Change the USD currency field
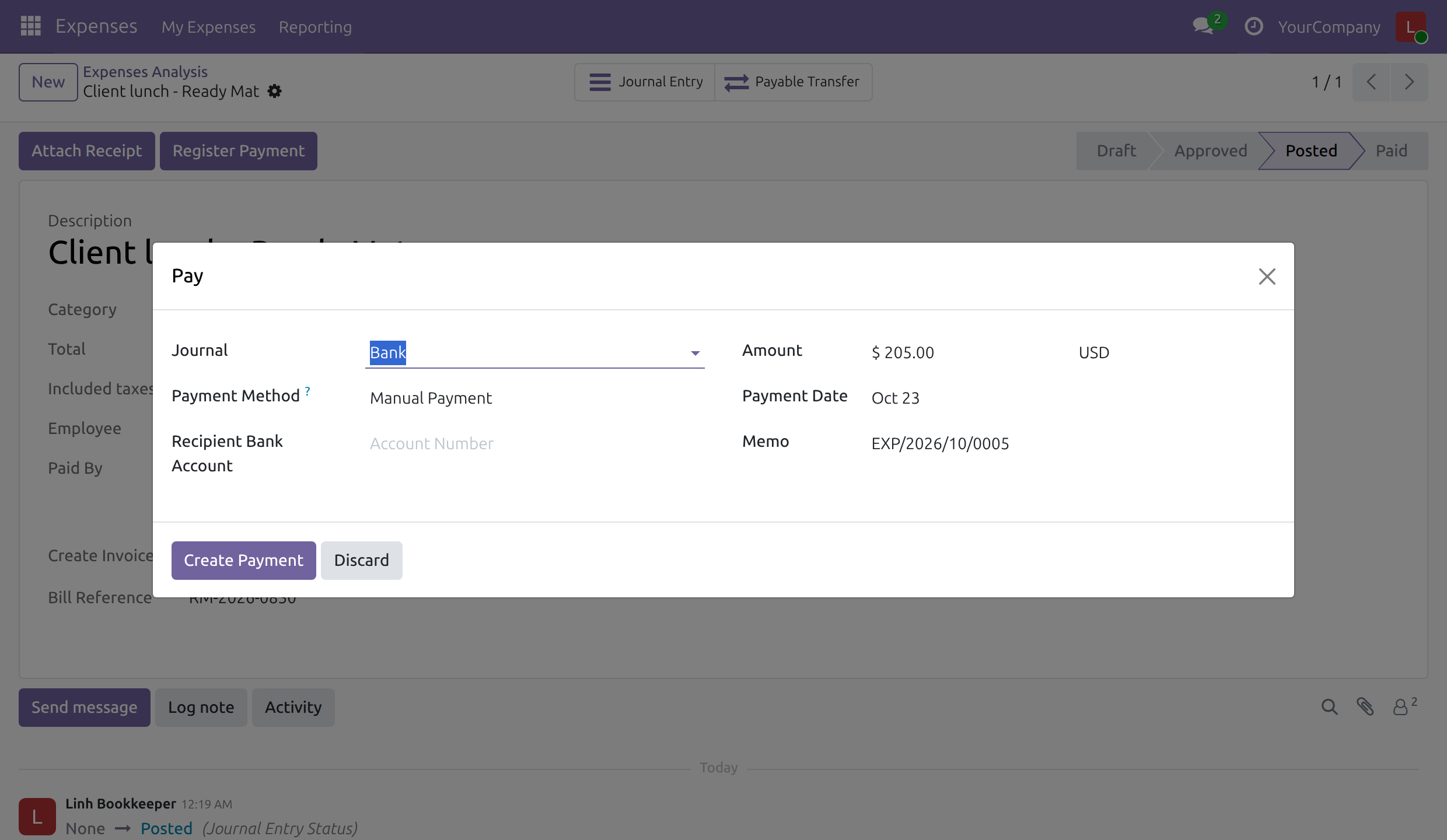Viewport: 1447px width, 840px height. tap(1175, 352)
